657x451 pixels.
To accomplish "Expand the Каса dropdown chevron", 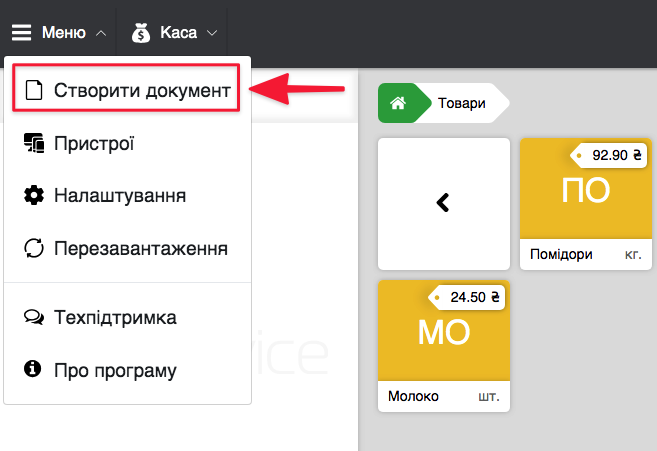I will tap(212, 33).
